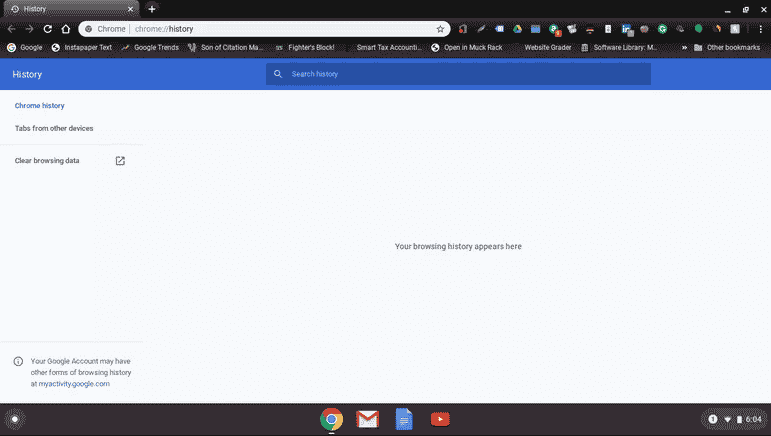This screenshot has width=771, height=436.
Task: Go to the browser home page
Action: pyautogui.click(x=65, y=29)
